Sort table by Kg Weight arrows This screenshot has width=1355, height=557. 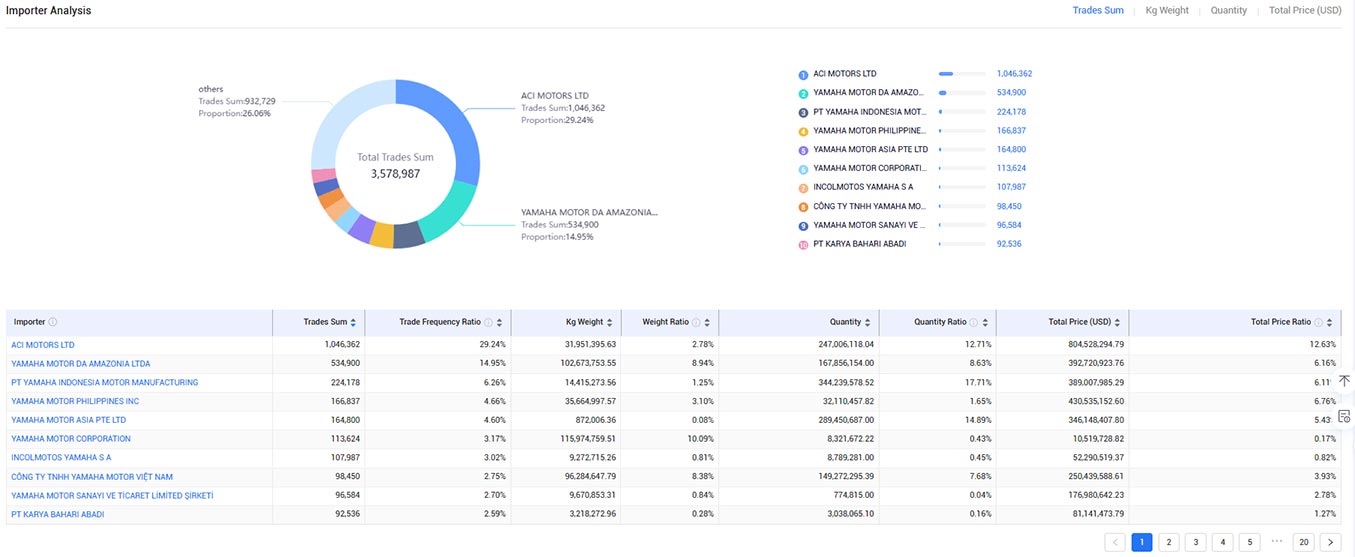610,322
